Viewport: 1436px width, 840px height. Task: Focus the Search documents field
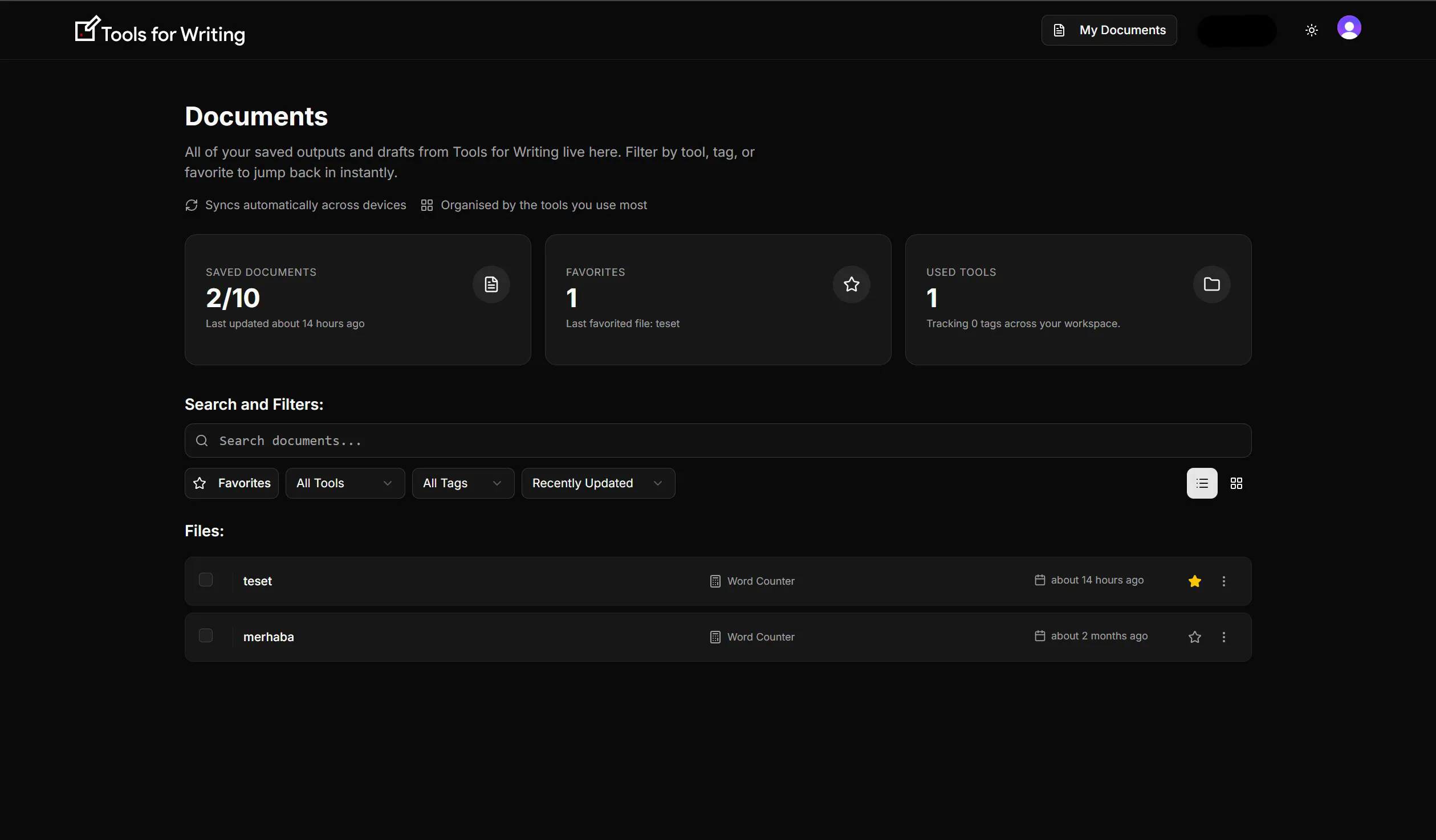tap(718, 441)
